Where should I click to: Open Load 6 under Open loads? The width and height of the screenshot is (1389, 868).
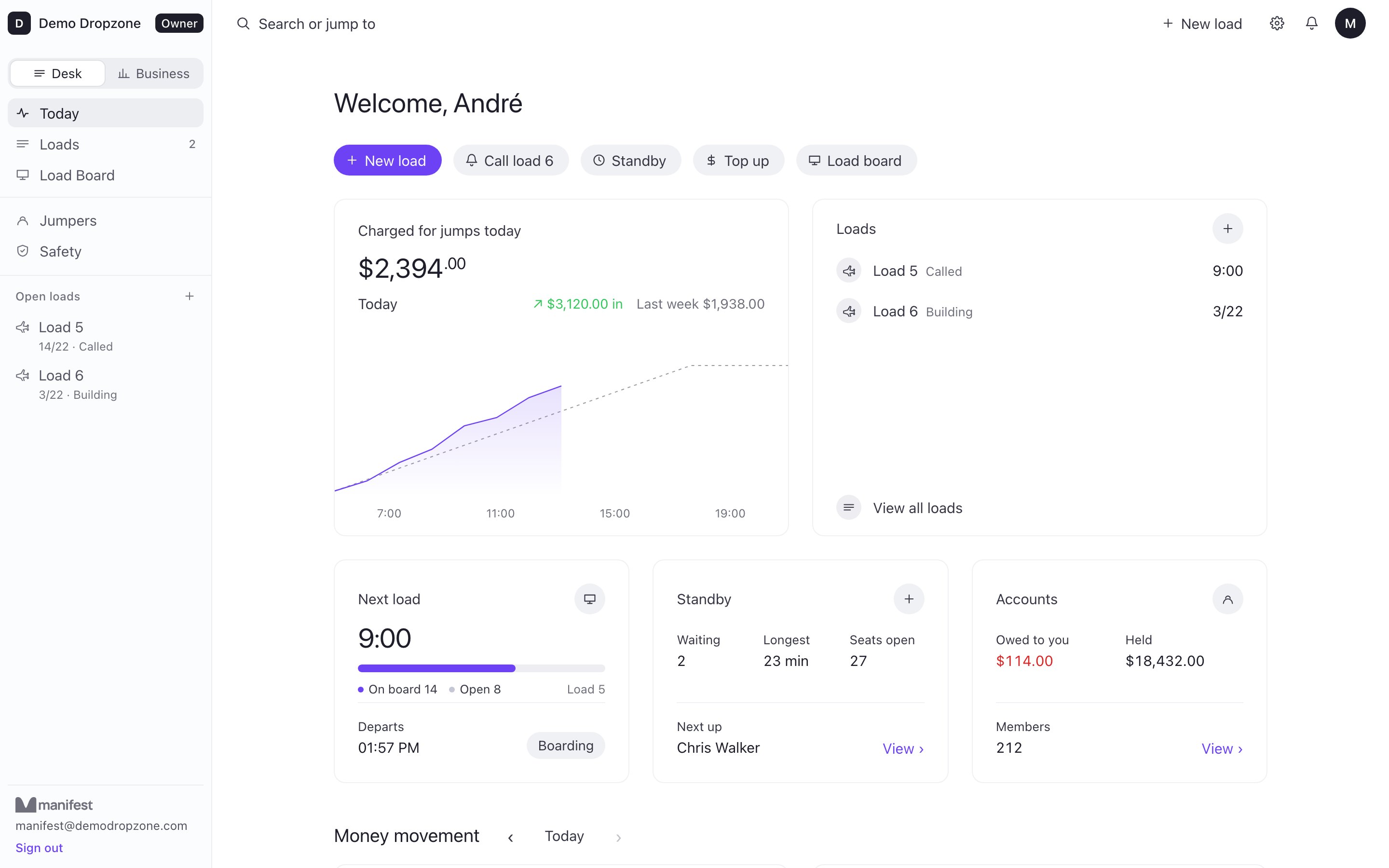(x=106, y=384)
